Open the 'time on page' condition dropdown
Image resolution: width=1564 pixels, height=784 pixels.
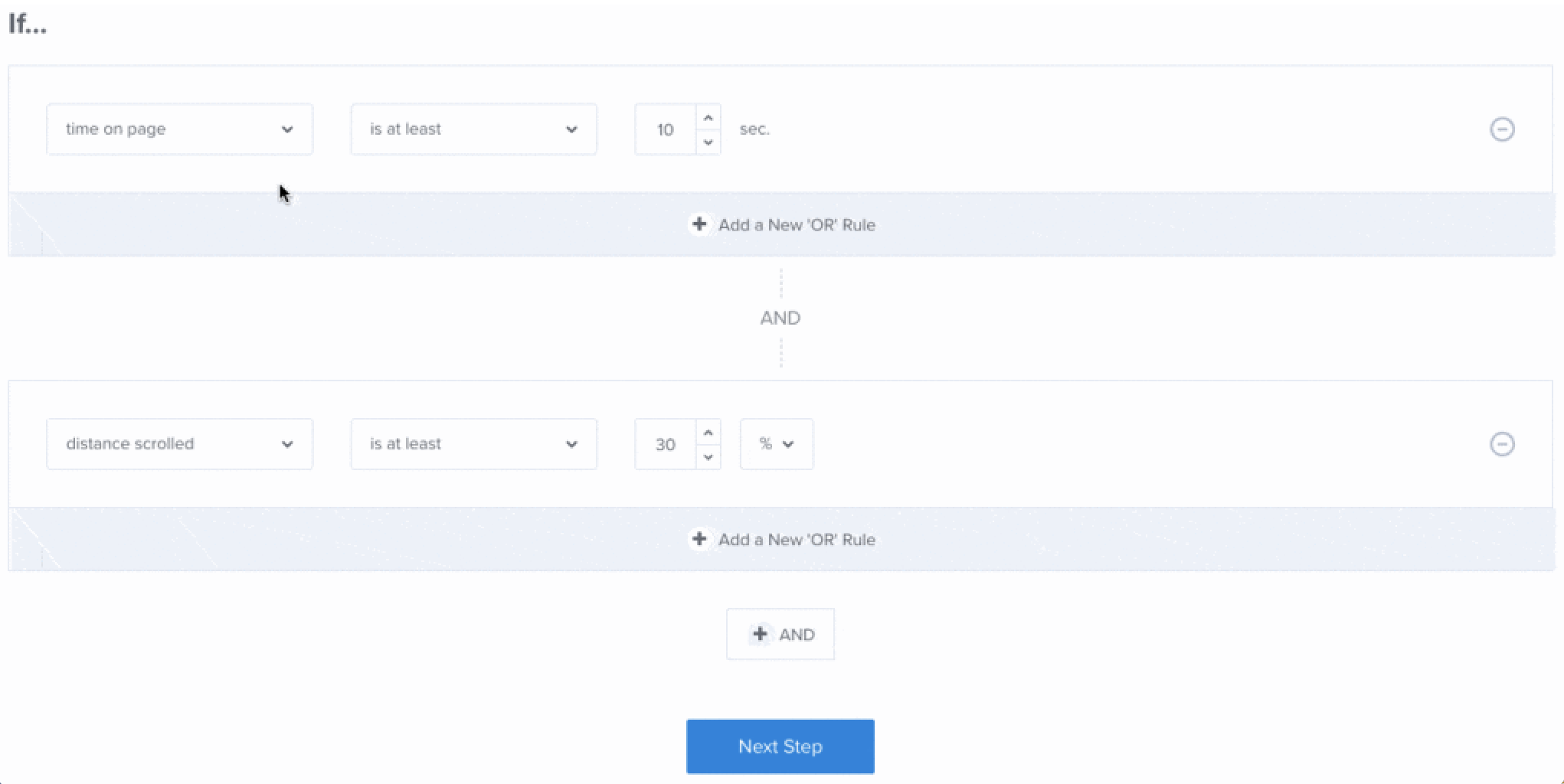pos(179,129)
